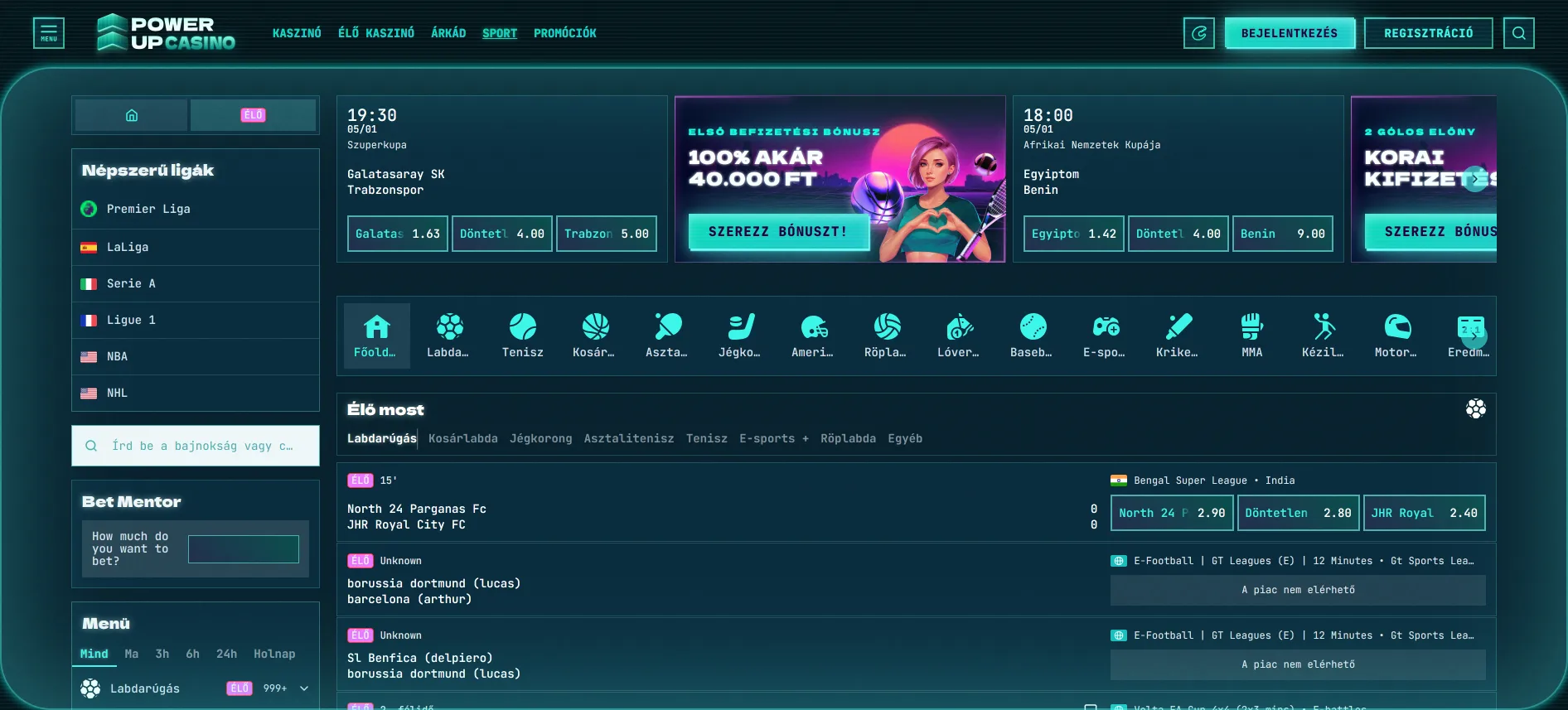Open Ligue 1 in popular leagues
This screenshot has height=710, width=1568.
[x=196, y=320]
